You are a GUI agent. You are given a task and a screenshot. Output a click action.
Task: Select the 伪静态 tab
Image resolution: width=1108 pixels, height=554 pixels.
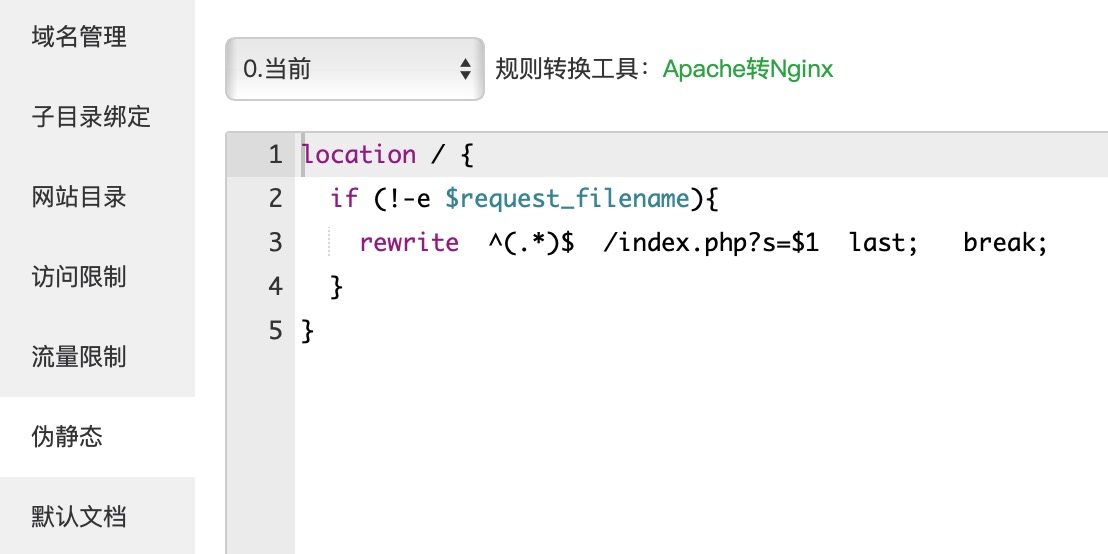point(67,437)
